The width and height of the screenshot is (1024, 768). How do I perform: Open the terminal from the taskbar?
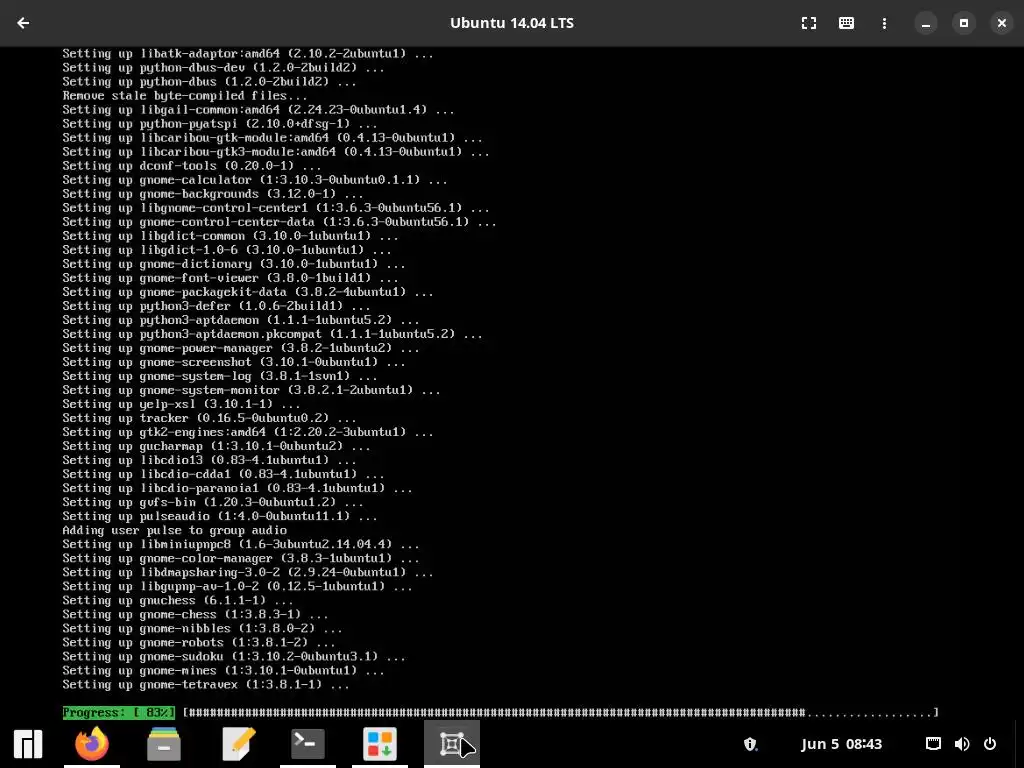(308, 744)
